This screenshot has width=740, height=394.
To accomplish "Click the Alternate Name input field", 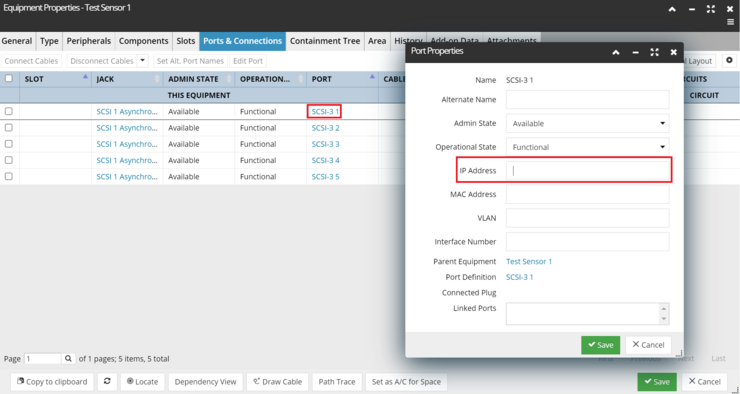I will (x=588, y=100).
